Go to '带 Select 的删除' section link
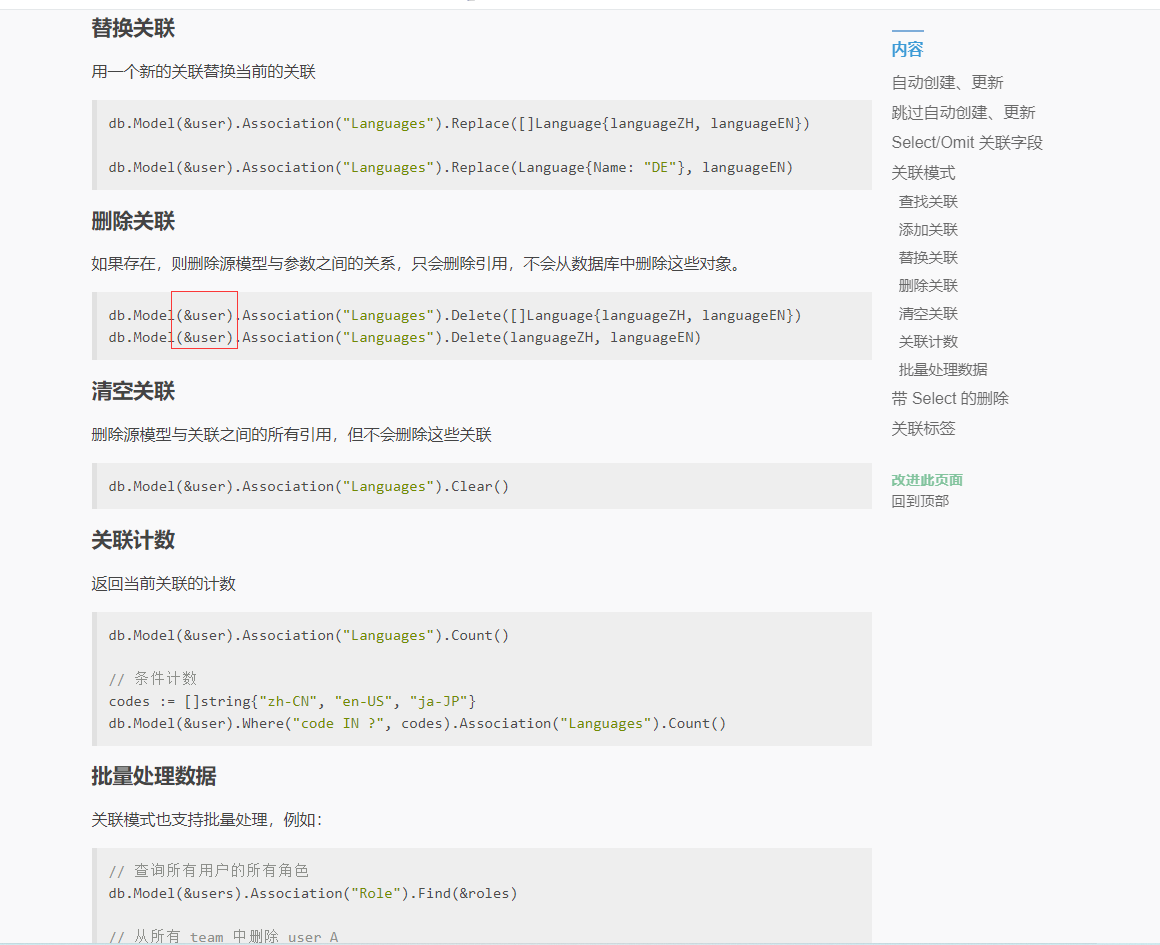The width and height of the screenshot is (1160, 945). pyautogui.click(x=950, y=399)
